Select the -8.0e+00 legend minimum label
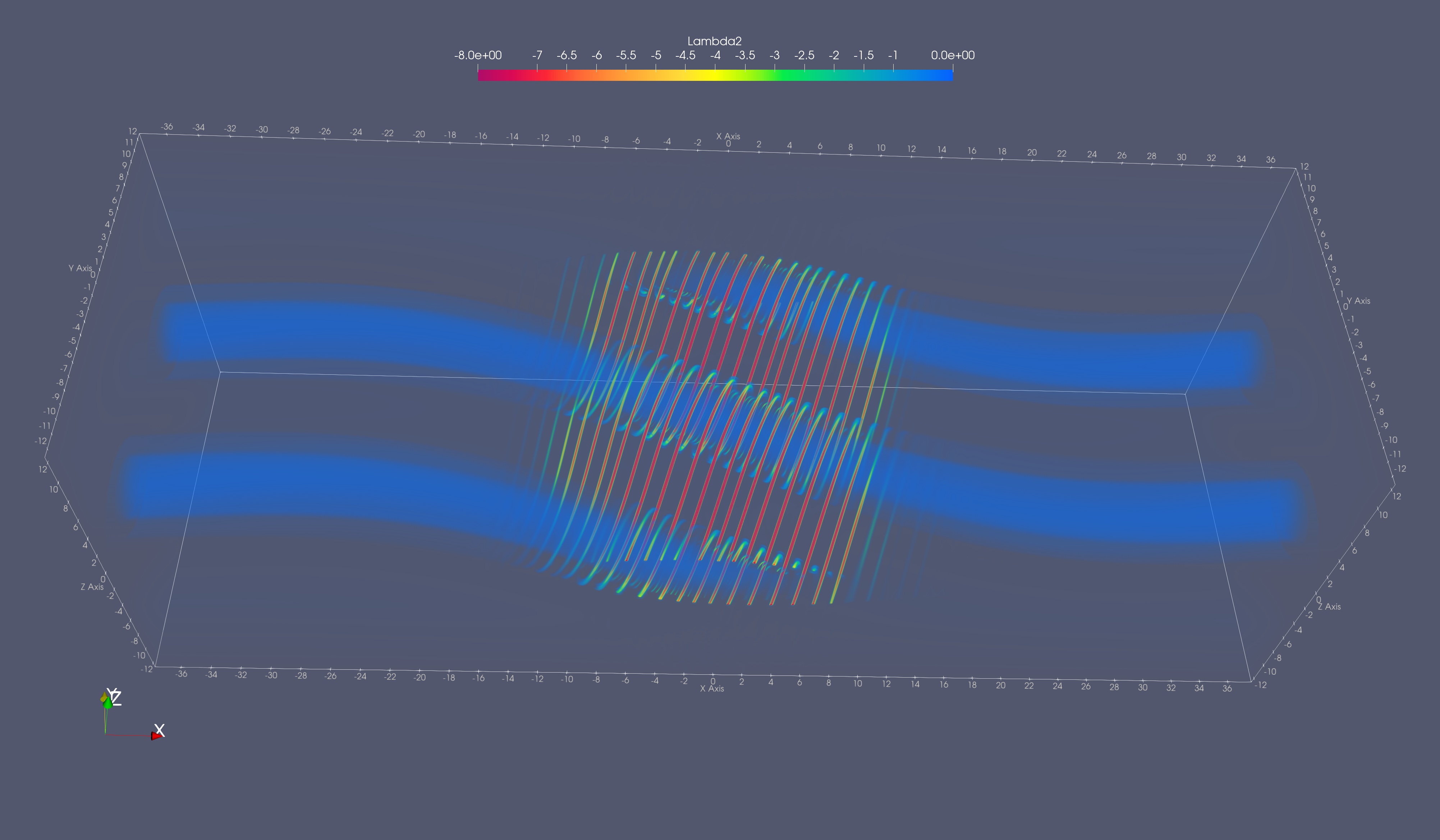Screen dimensions: 1440x840 coord(478,55)
